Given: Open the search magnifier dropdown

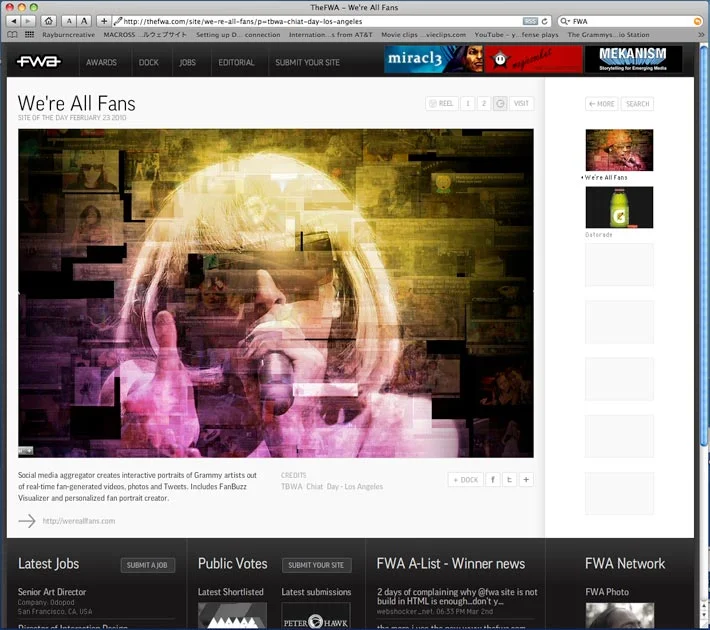Looking at the screenshot, I should [x=565, y=21].
